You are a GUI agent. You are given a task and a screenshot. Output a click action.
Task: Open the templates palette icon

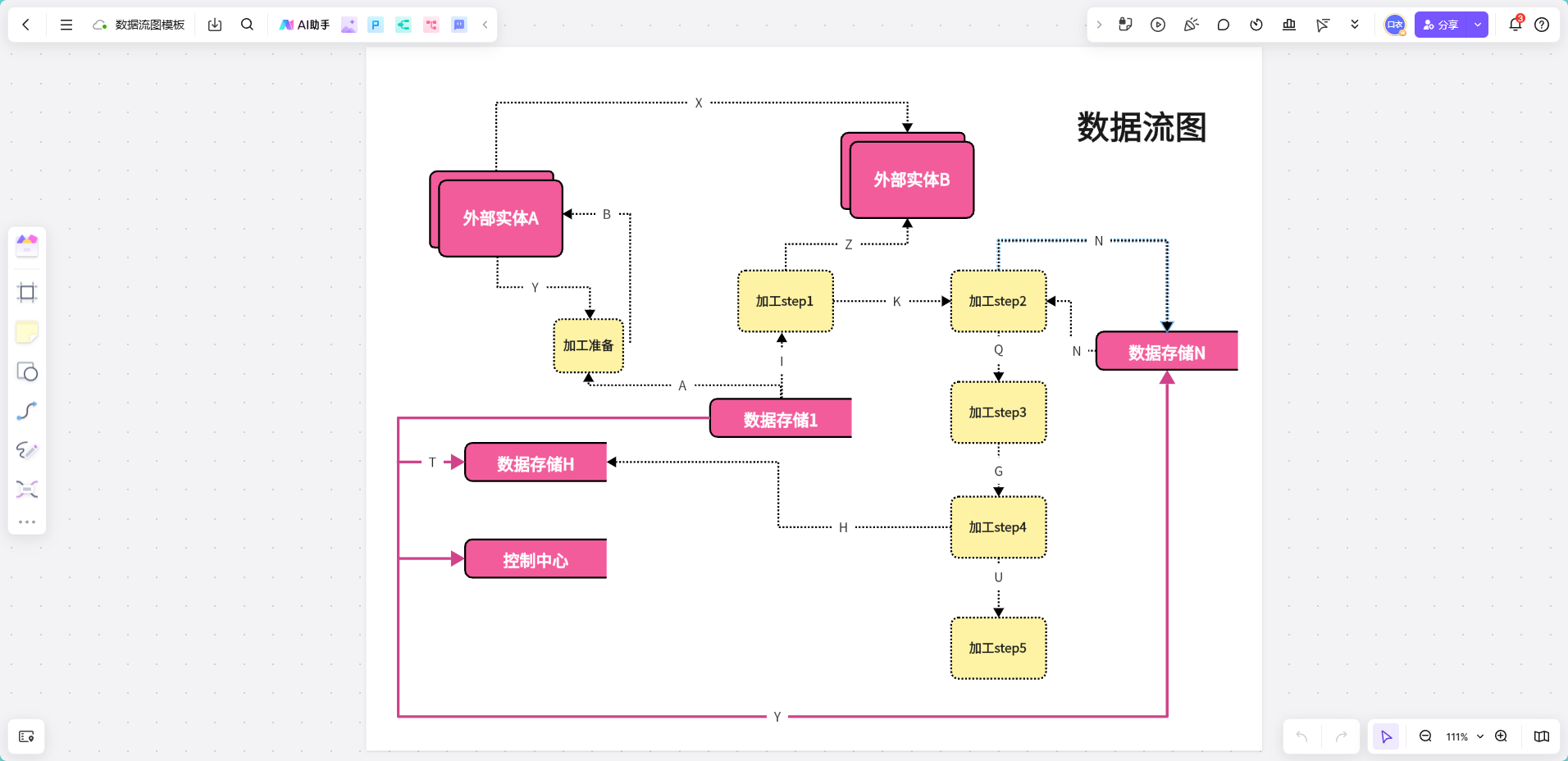(x=27, y=245)
